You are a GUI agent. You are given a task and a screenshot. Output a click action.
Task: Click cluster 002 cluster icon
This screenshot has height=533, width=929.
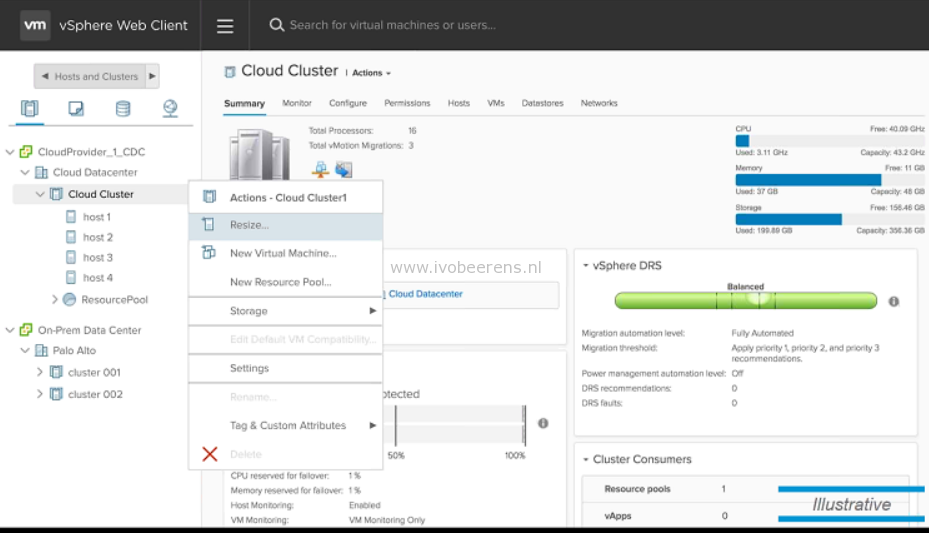(x=56, y=394)
